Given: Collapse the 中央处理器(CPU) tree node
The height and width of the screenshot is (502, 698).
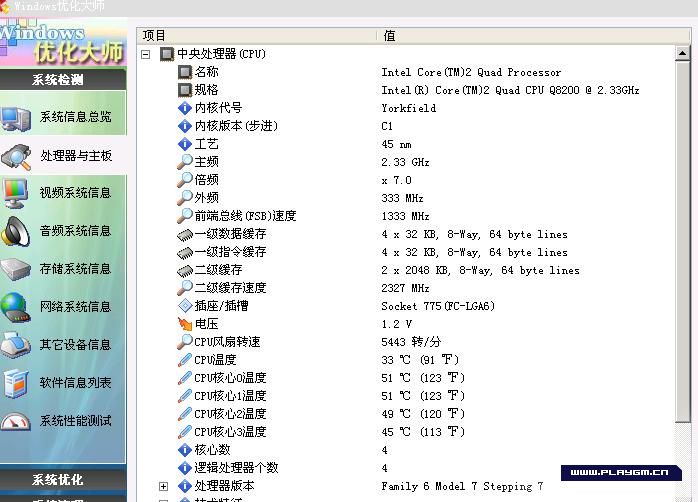Looking at the screenshot, I should [146, 55].
